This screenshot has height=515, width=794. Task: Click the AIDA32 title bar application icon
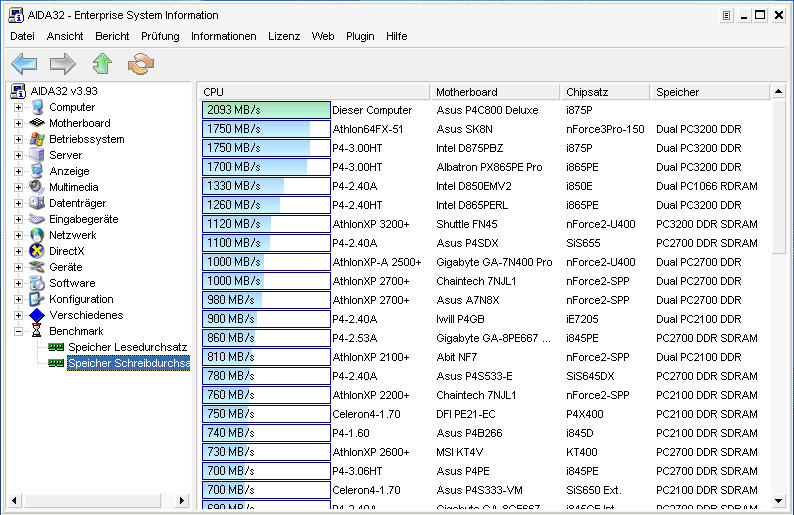pos(16,15)
